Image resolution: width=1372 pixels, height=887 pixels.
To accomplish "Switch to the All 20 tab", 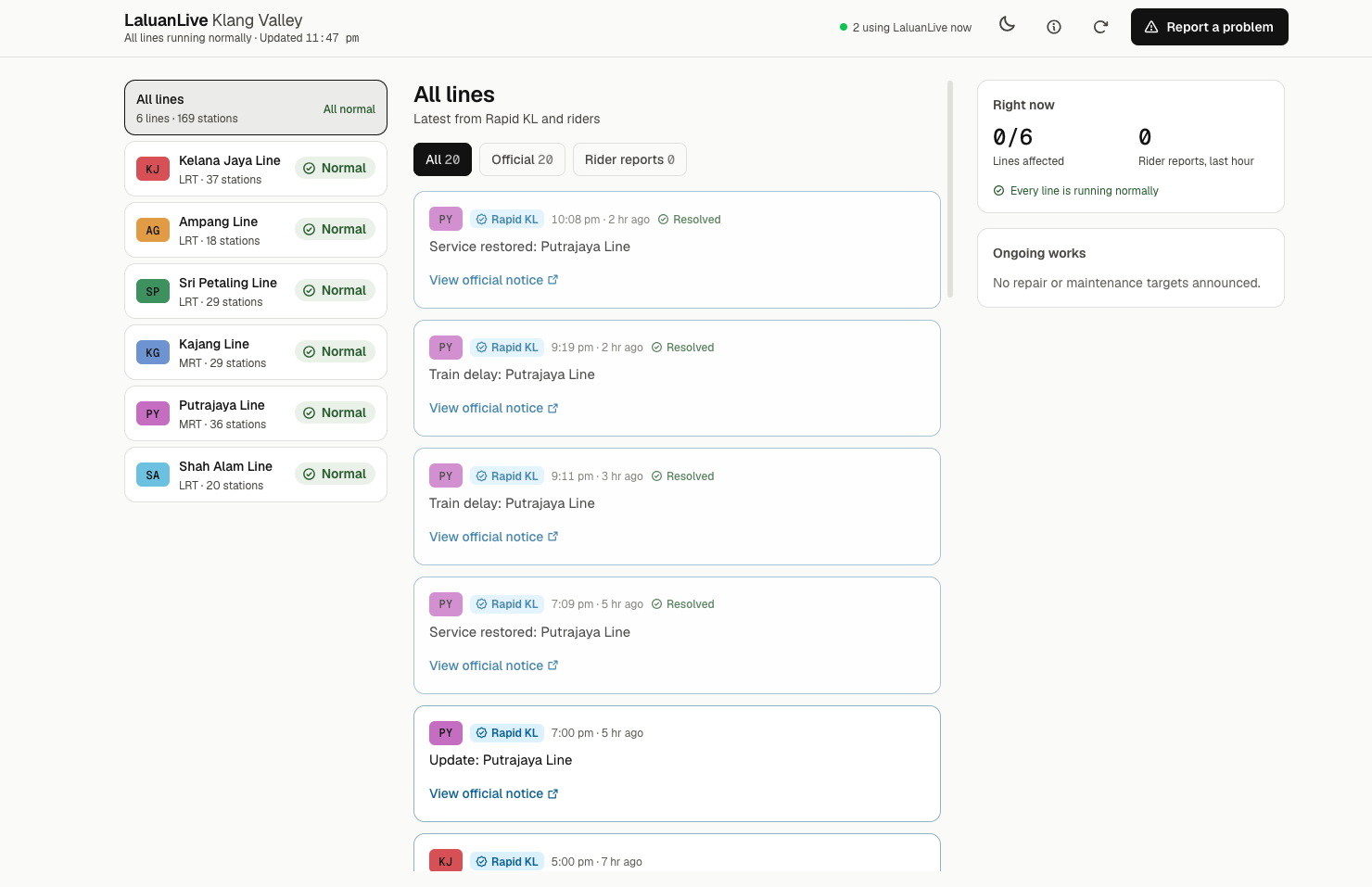I will (442, 159).
